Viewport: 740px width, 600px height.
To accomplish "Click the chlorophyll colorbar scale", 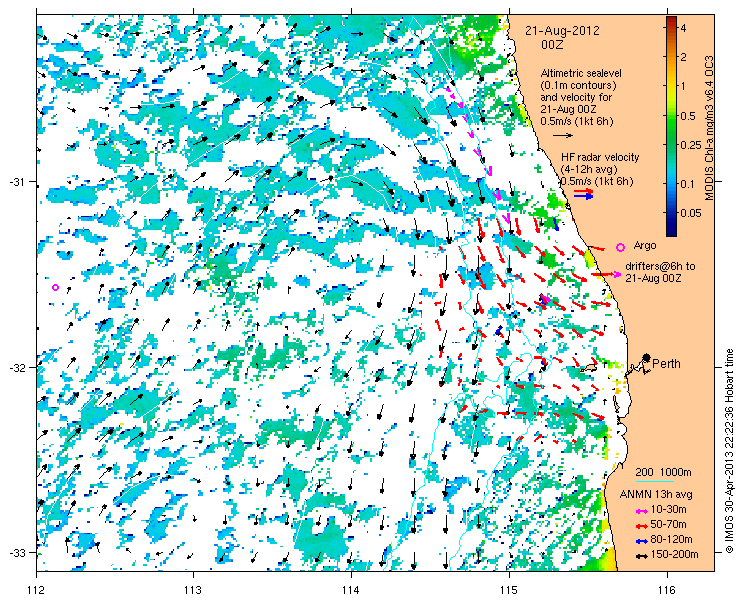I will point(671,126).
